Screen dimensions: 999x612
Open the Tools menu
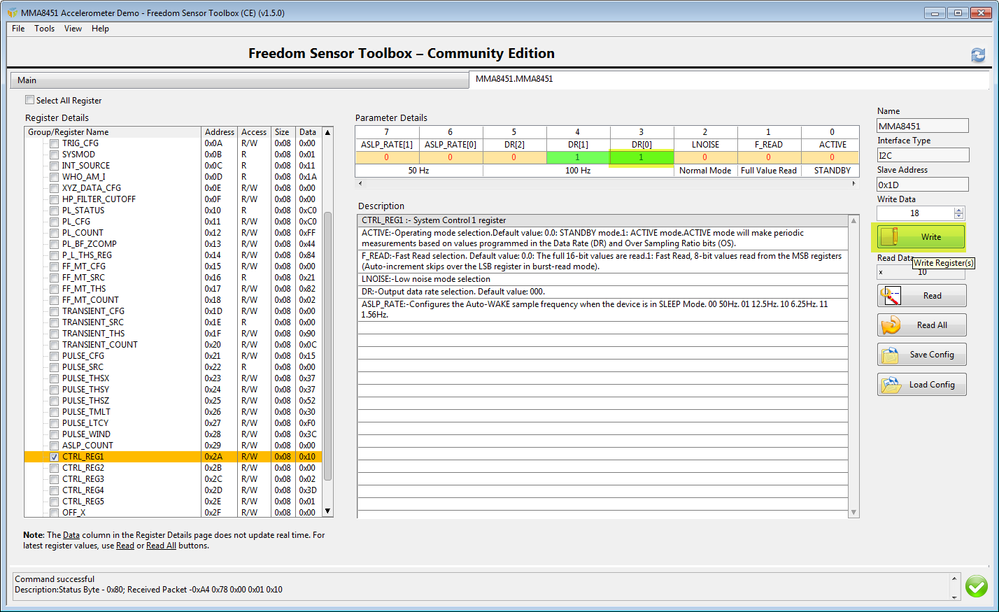pyautogui.click(x=44, y=29)
